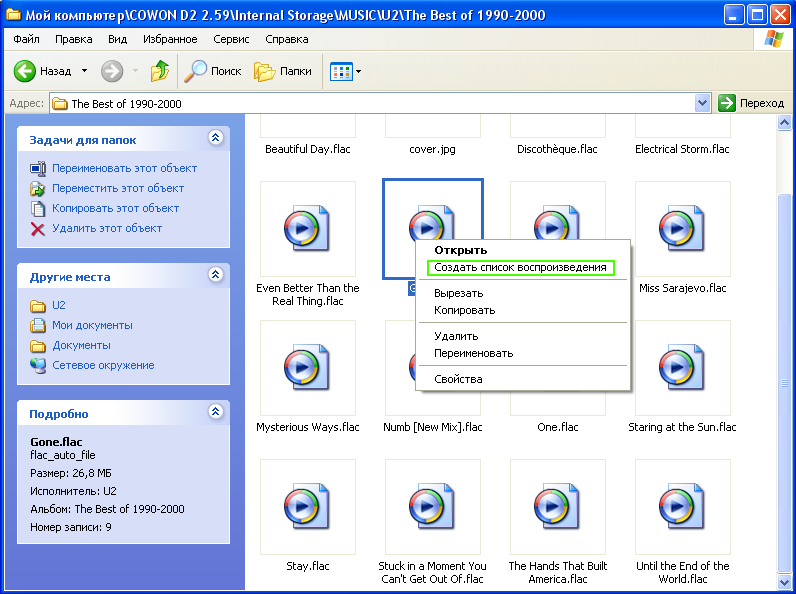Choose Создать список воспроизведения in context menu
This screenshot has width=796, height=594.
click(523, 267)
